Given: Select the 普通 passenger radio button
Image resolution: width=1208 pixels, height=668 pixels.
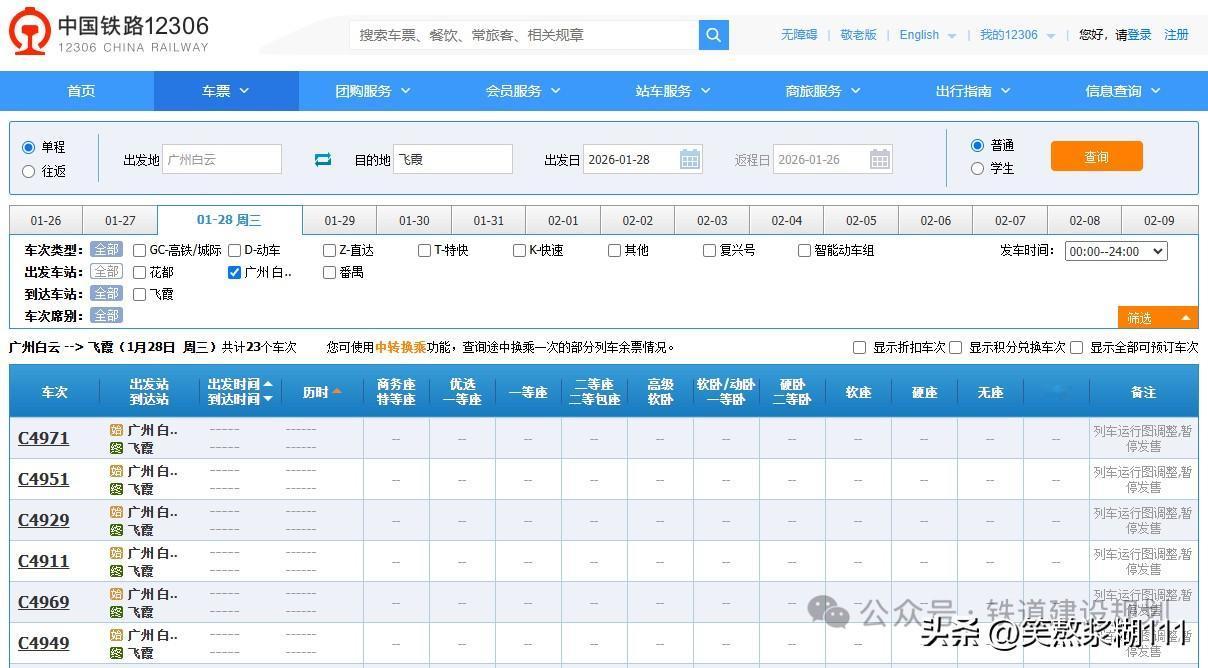Looking at the screenshot, I should pyautogui.click(x=977, y=145).
